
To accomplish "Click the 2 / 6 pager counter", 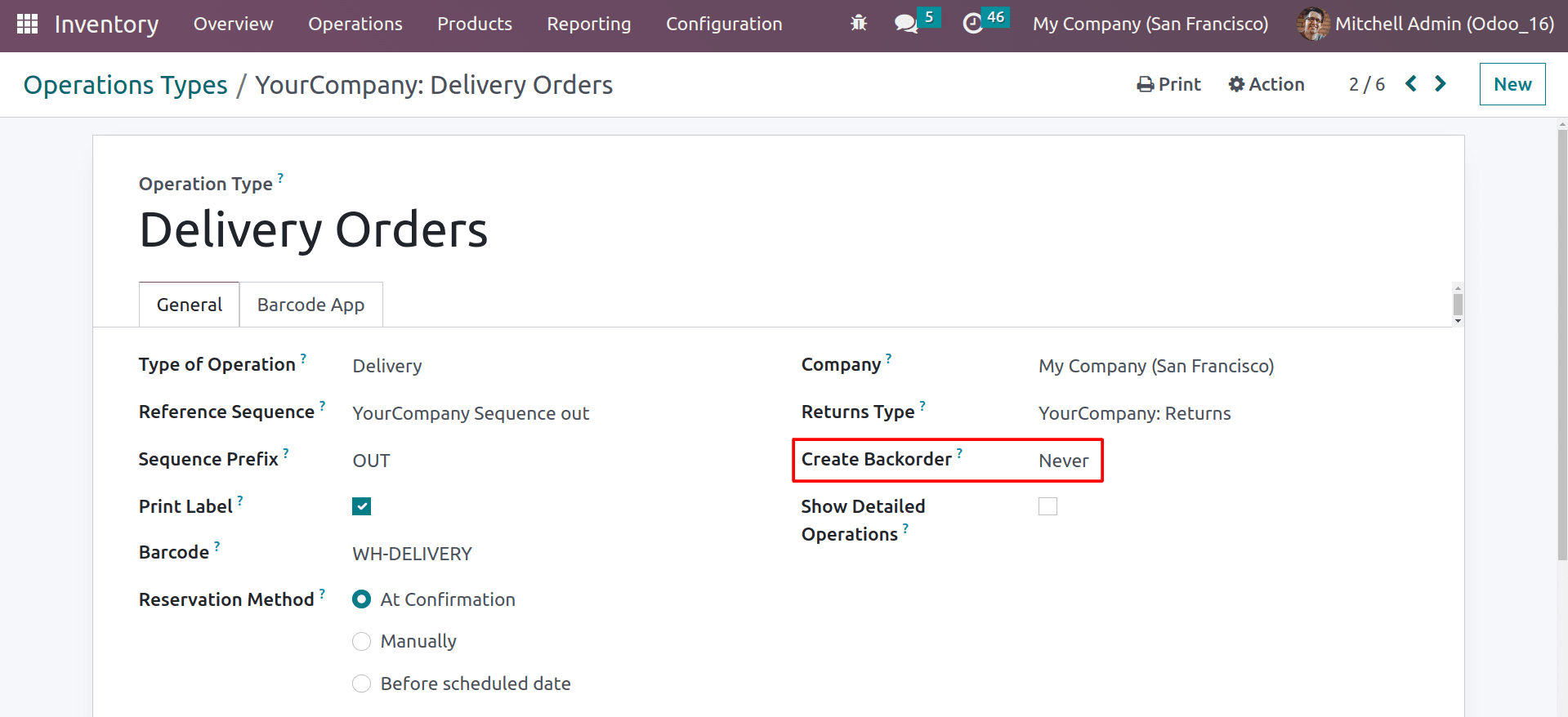I will (x=1367, y=84).
